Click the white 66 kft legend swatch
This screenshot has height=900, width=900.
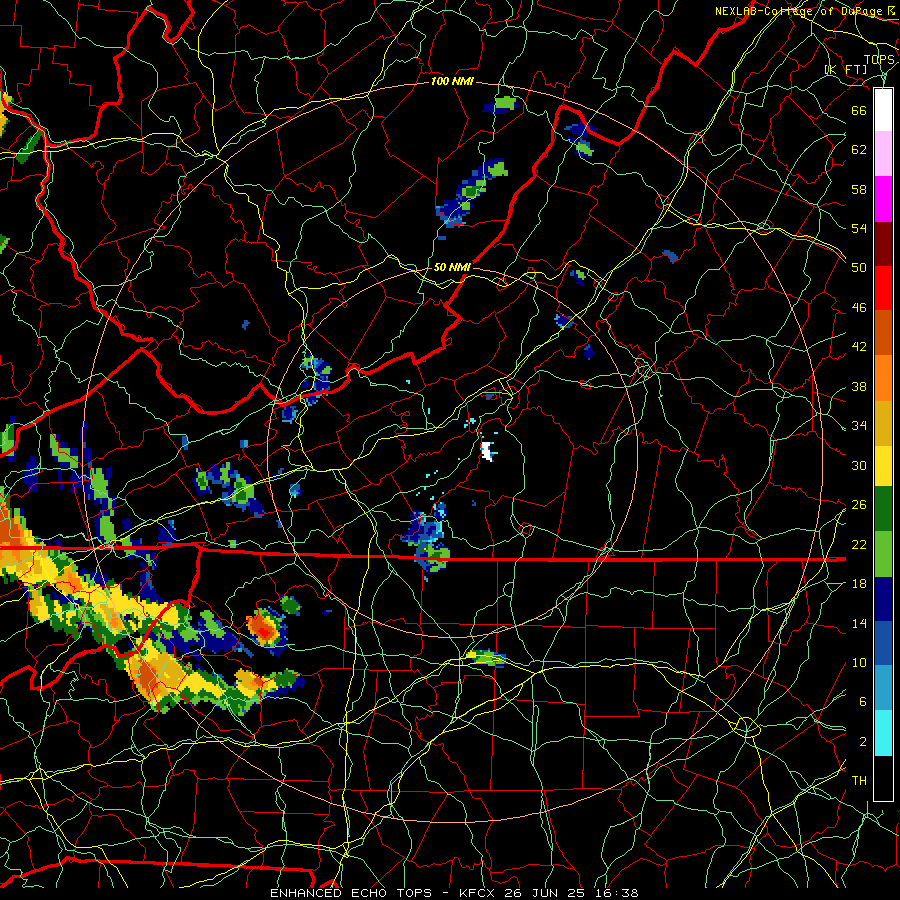click(883, 110)
